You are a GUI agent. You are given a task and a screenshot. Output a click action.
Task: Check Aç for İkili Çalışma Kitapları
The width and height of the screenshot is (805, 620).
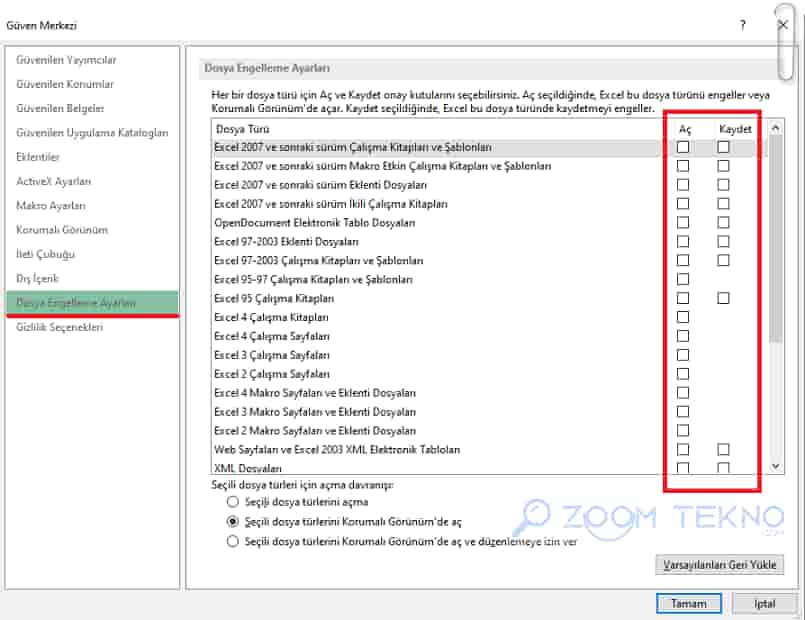point(683,204)
